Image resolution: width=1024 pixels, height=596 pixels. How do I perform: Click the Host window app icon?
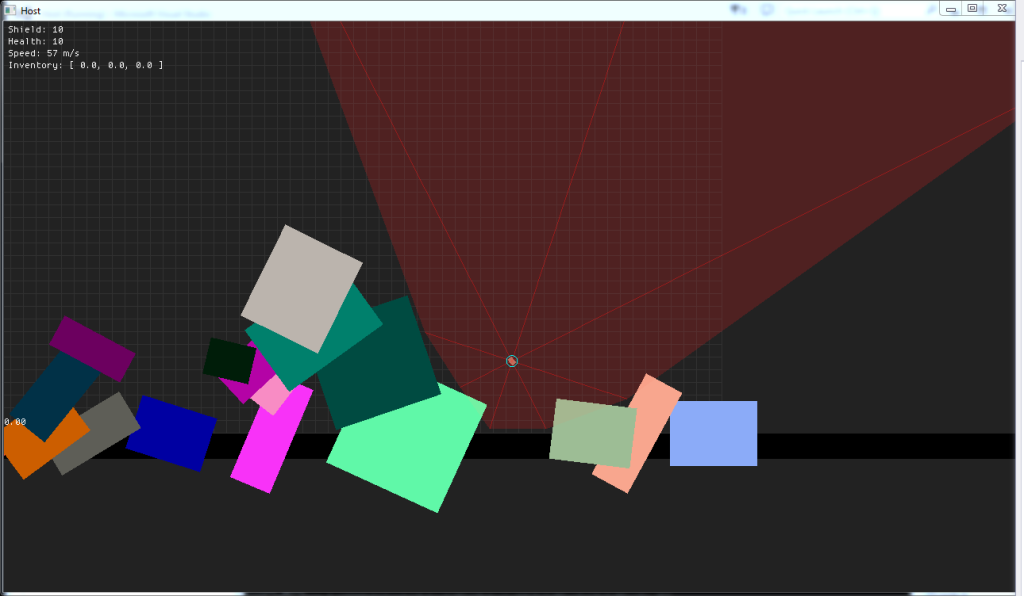10,9
